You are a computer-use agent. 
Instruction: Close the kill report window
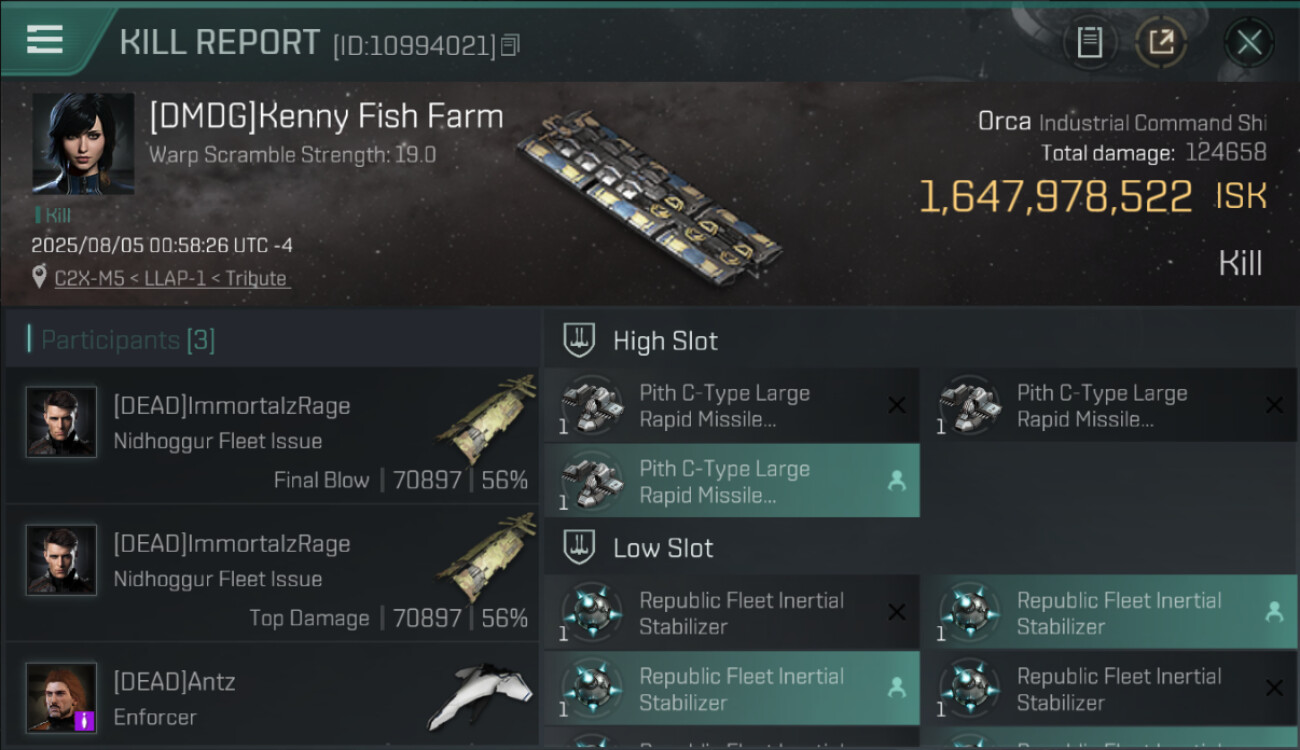pos(1248,43)
